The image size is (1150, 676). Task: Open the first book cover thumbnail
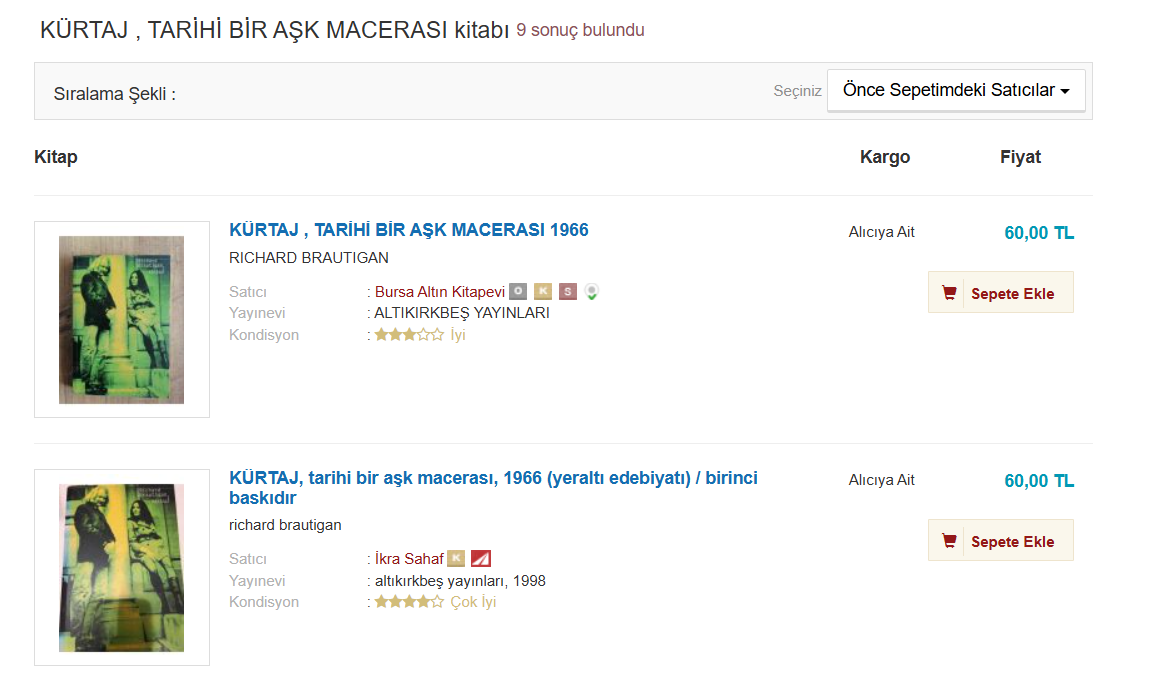pyautogui.click(x=121, y=319)
